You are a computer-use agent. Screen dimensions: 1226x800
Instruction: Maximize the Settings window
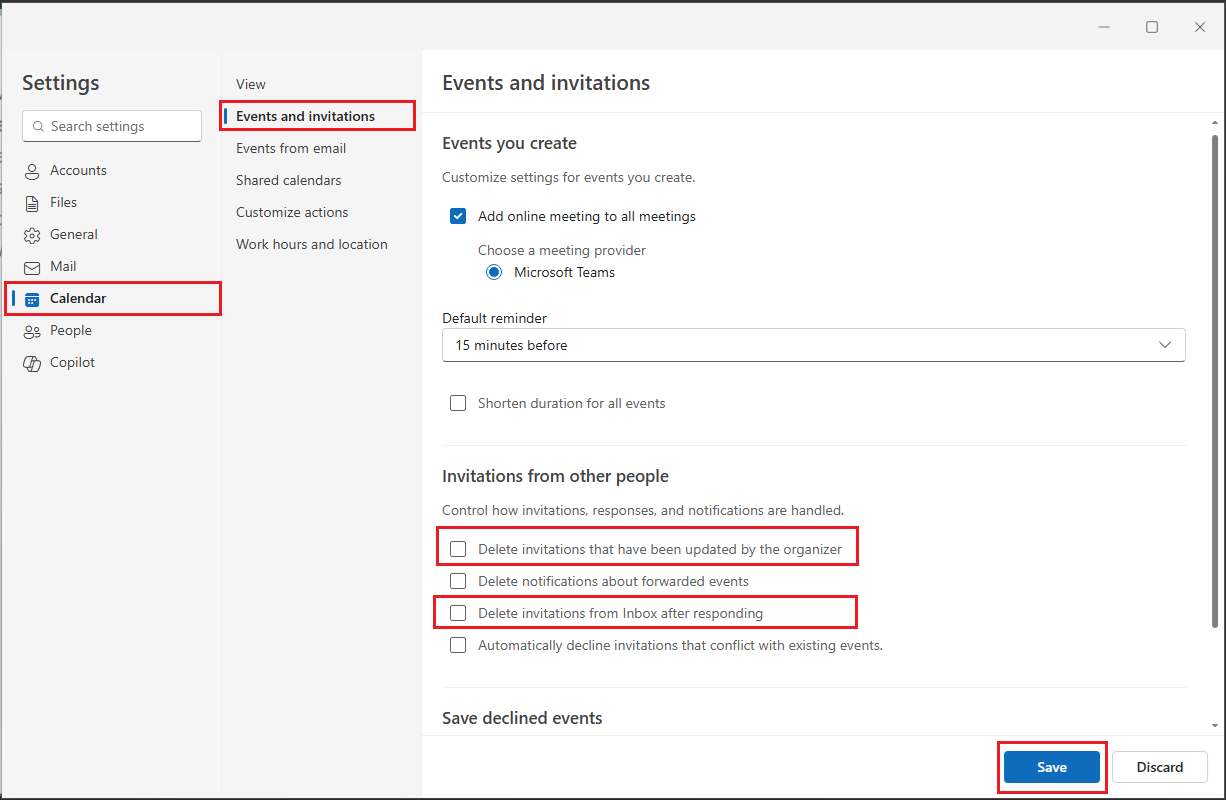pyautogui.click(x=1152, y=27)
